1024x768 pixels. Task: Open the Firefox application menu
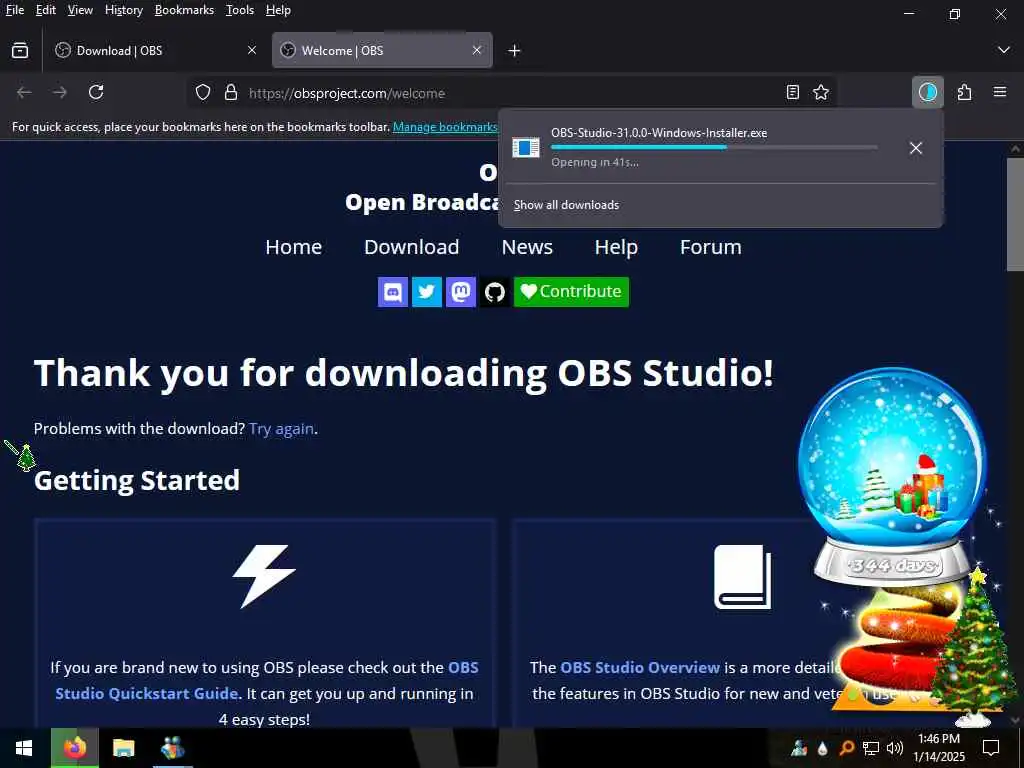(1000, 92)
